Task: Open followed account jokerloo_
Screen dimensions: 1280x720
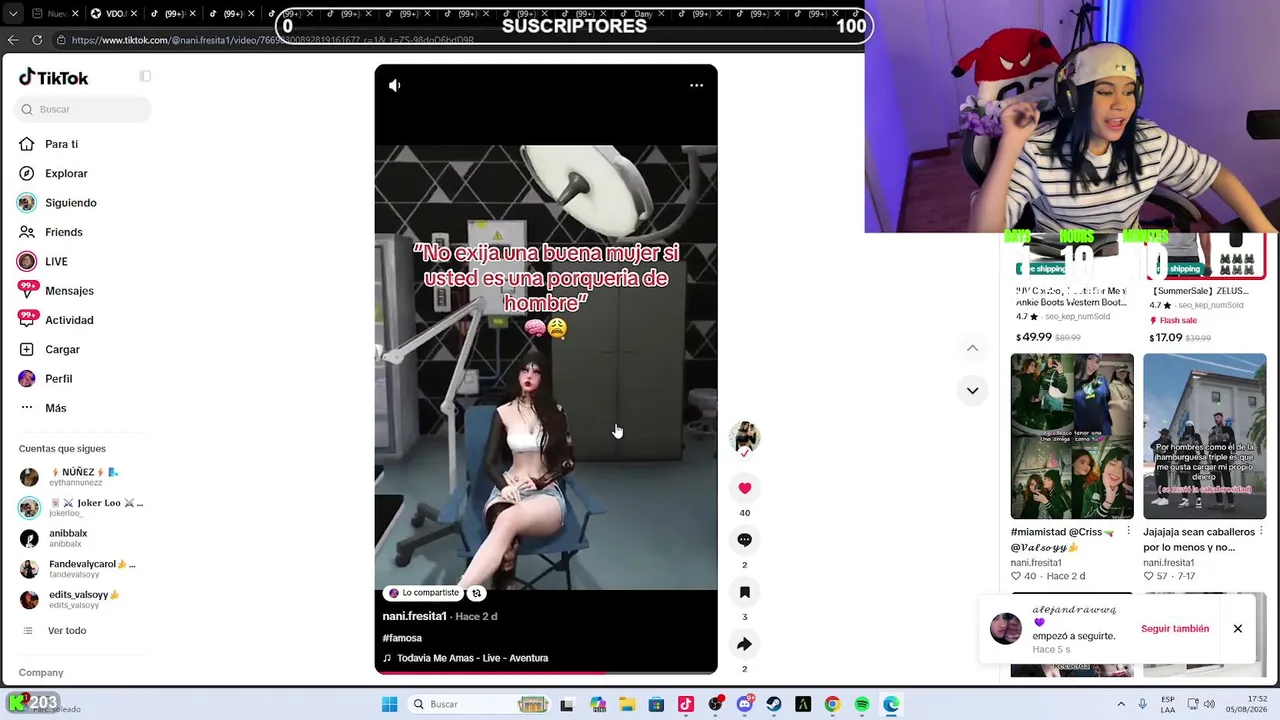Action: point(83,507)
